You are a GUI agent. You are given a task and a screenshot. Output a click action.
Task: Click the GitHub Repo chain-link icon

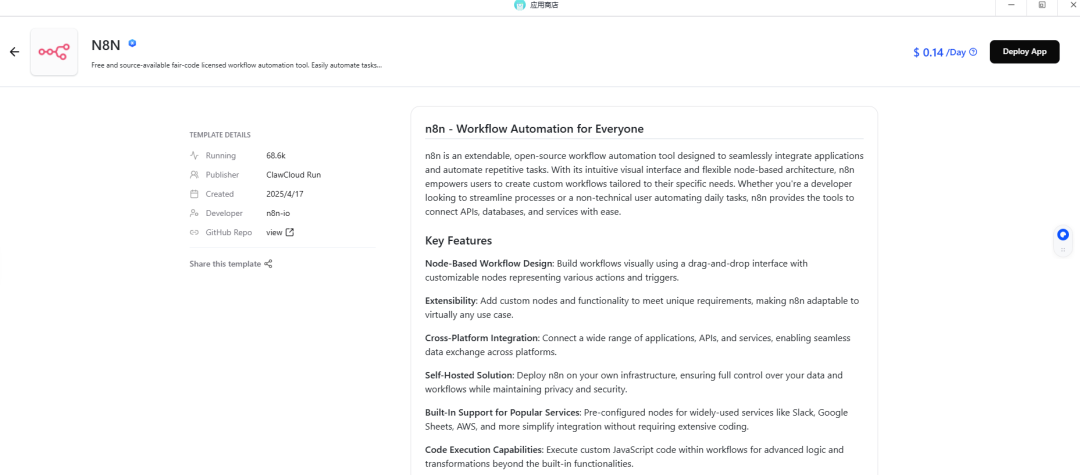tap(194, 232)
